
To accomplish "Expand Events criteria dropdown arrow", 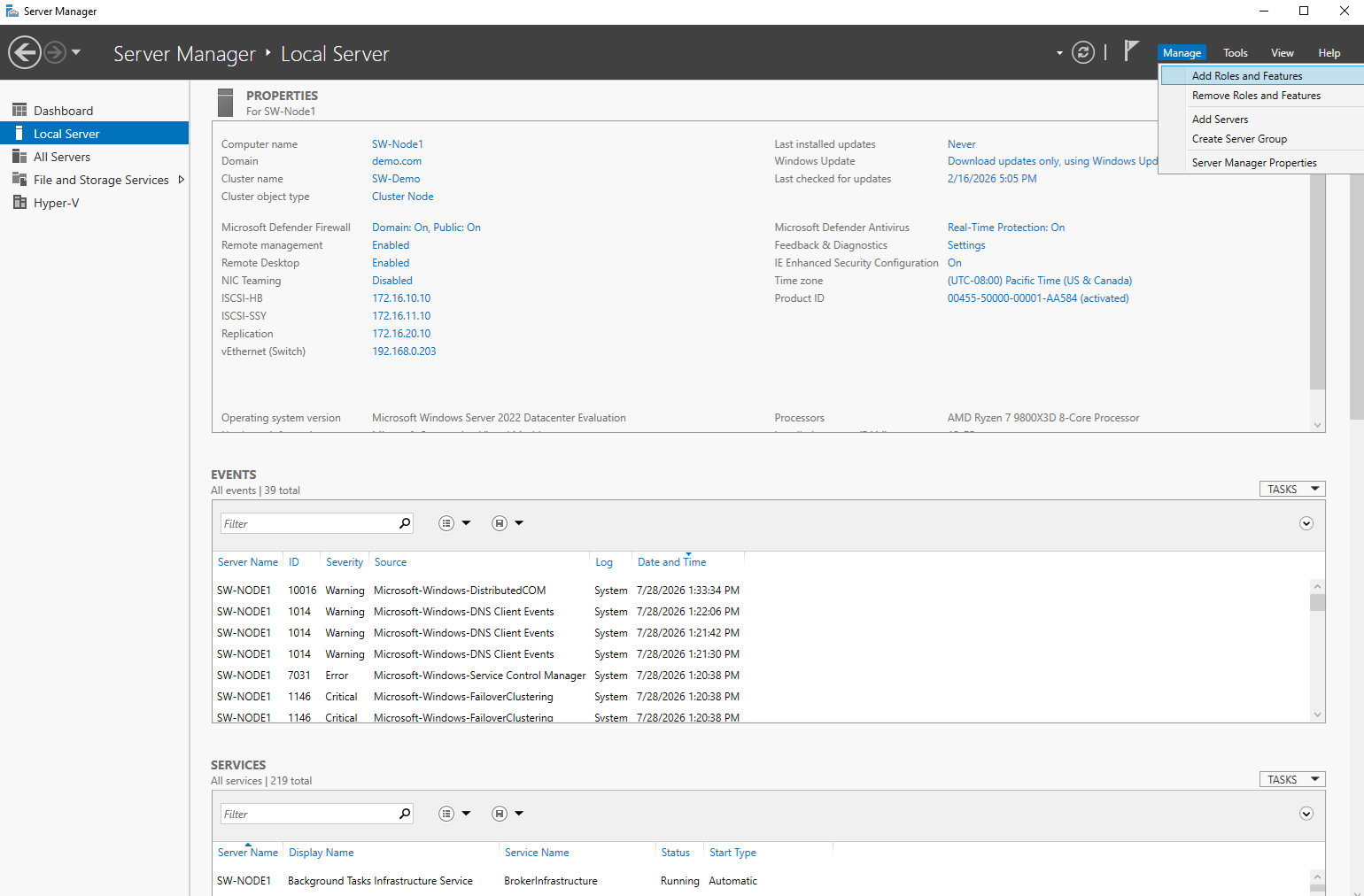I will coord(466,523).
